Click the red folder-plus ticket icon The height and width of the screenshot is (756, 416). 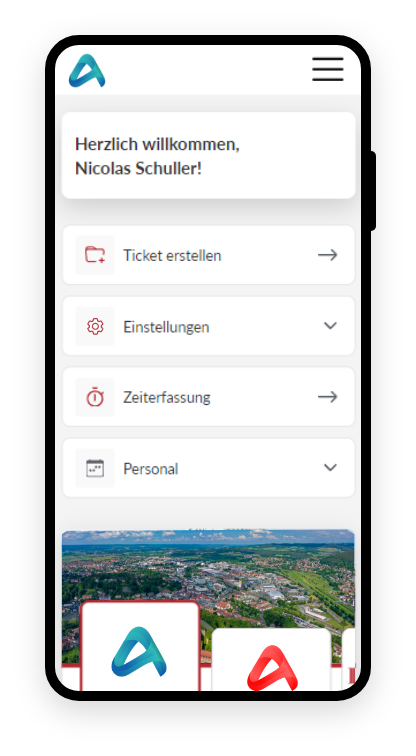coord(95,255)
